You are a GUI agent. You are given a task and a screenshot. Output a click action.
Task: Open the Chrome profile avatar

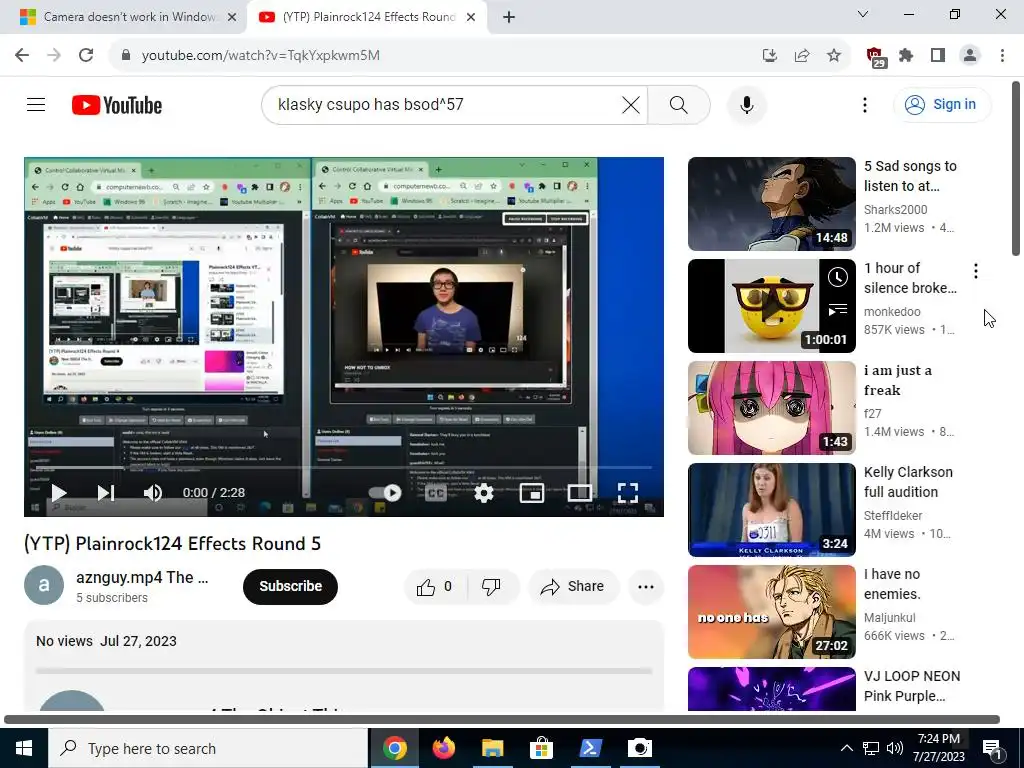coord(970,55)
